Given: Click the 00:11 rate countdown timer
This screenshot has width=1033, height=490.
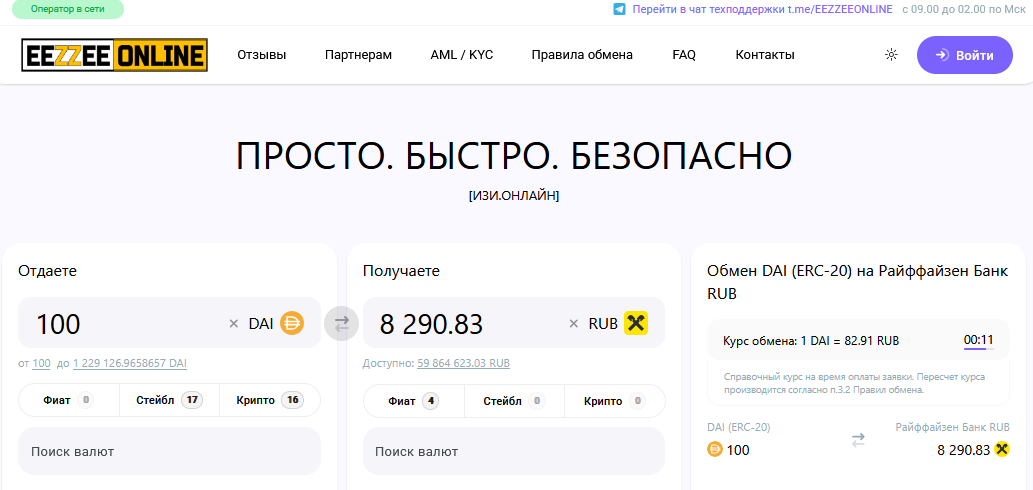Looking at the screenshot, I should tap(978, 340).
